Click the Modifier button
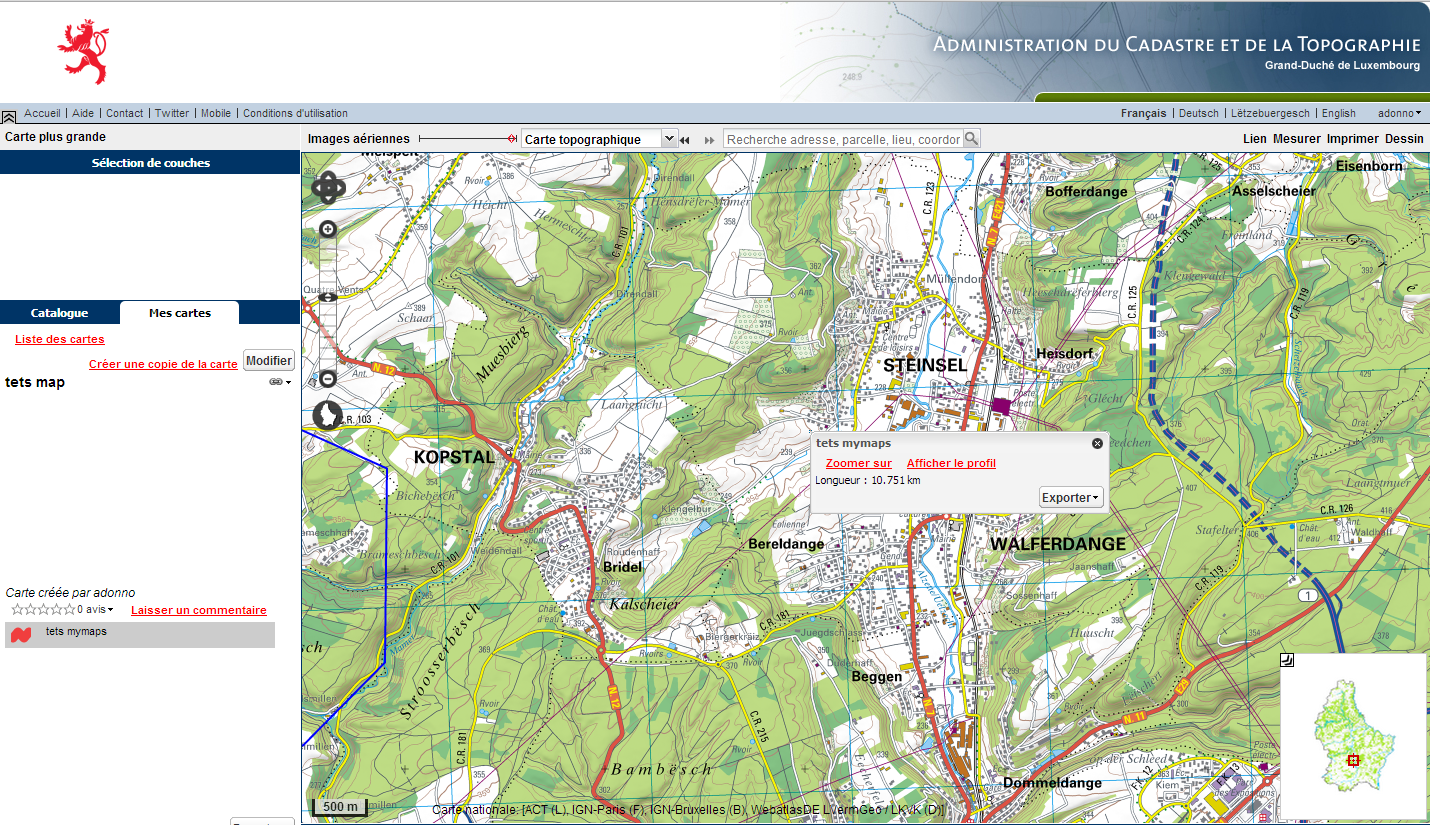Screen dimensions: 1430x825 pyautogui.click(x=268, y=360)
